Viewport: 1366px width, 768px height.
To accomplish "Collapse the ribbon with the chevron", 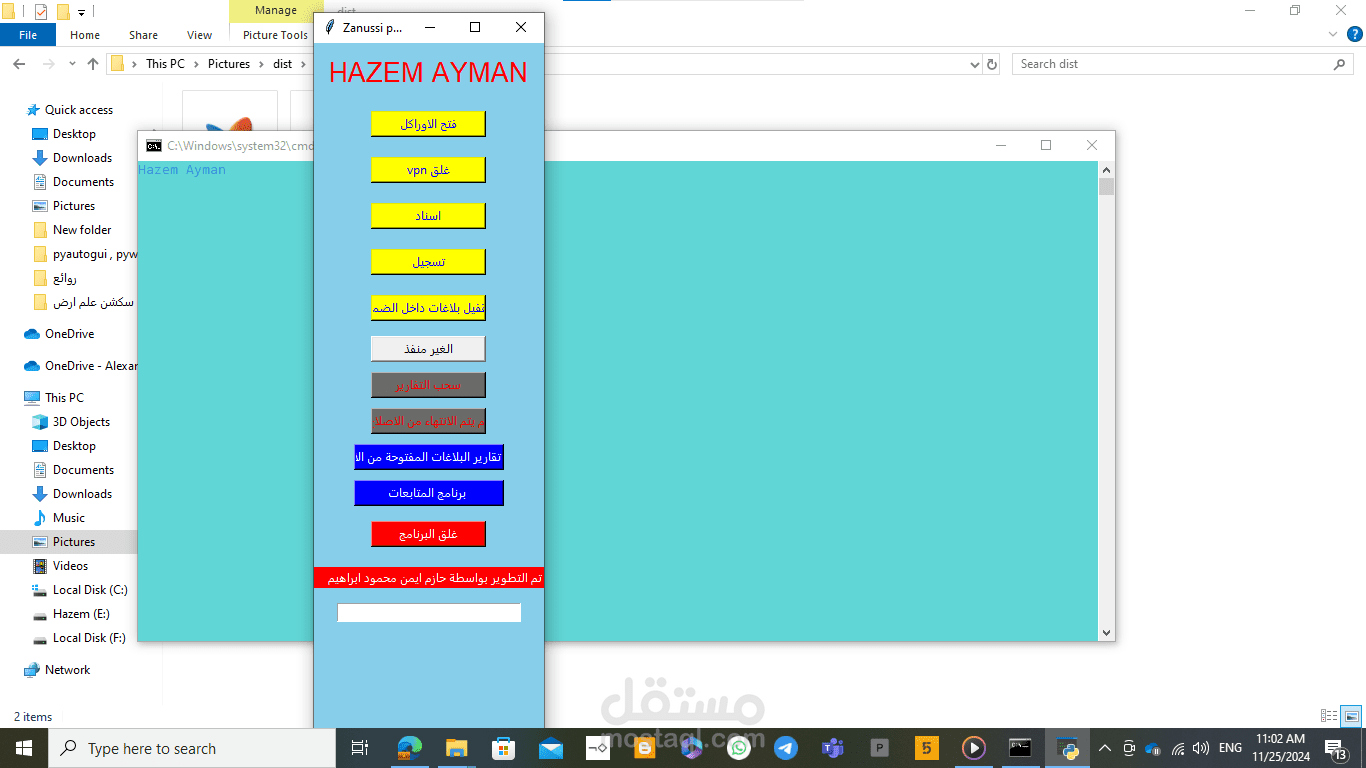I will [x=1332, y=34].
